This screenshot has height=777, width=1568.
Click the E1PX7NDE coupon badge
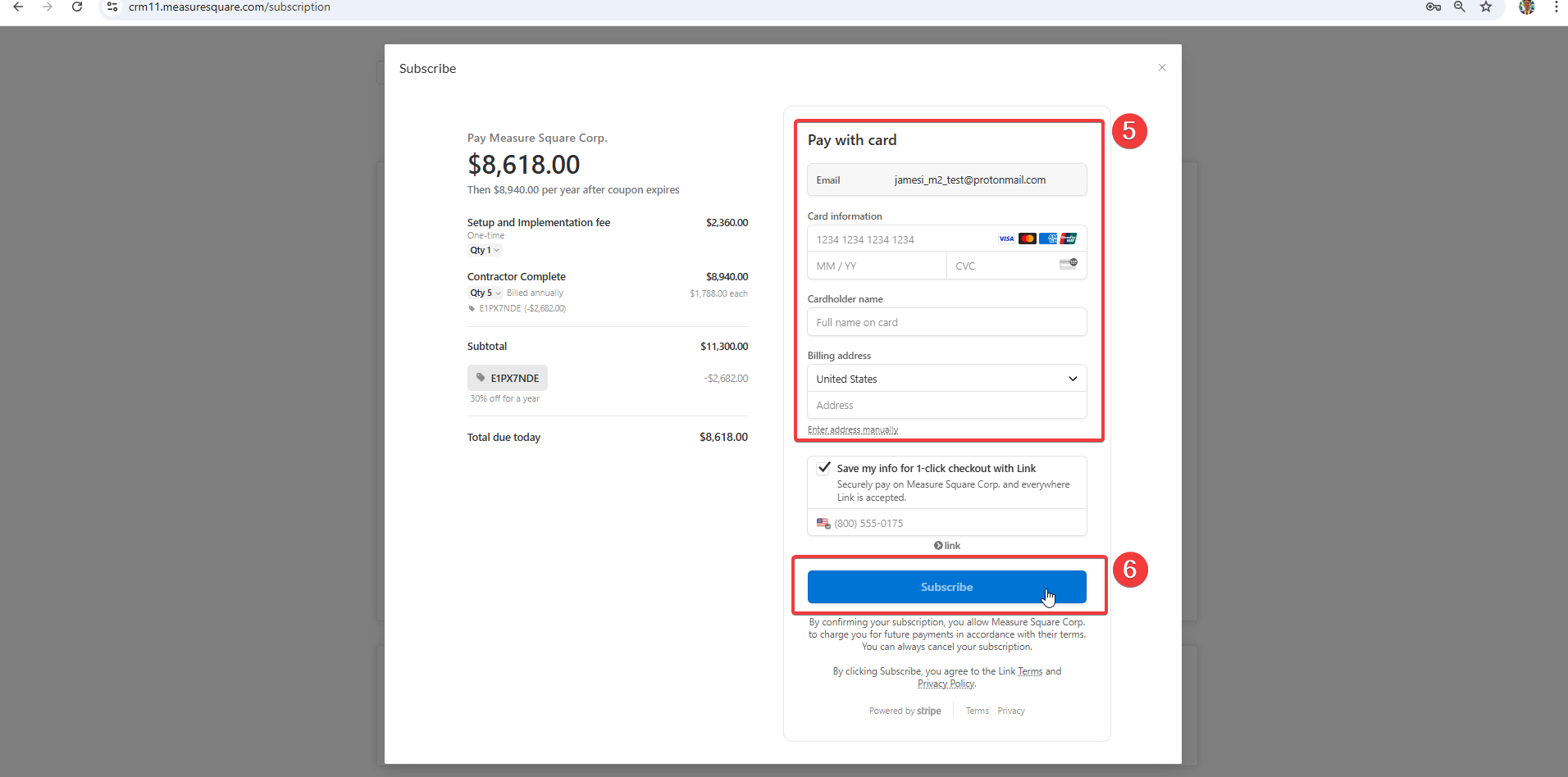pyautogui.click(x=508, y=378)
